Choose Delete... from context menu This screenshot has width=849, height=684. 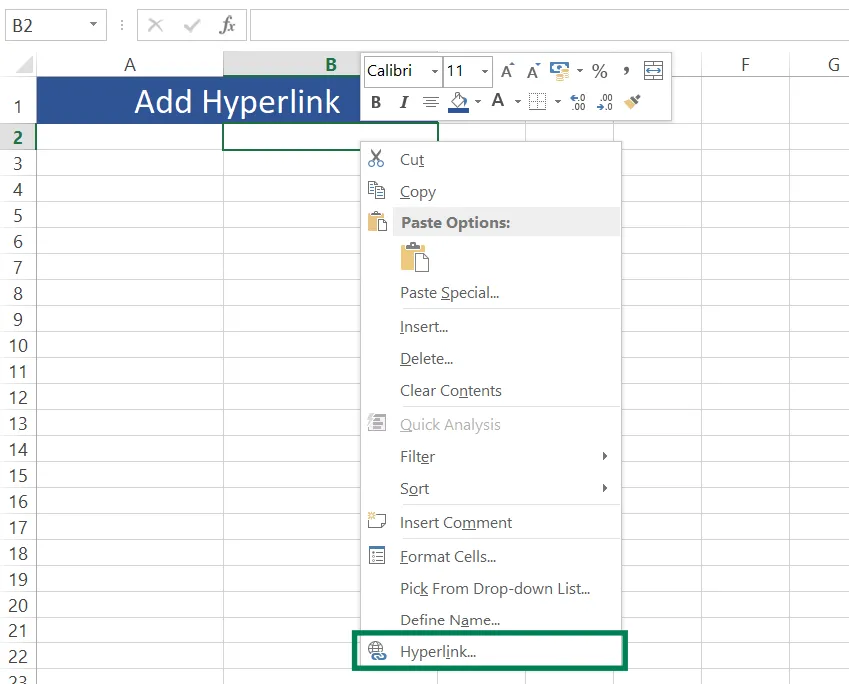point(491,359)
